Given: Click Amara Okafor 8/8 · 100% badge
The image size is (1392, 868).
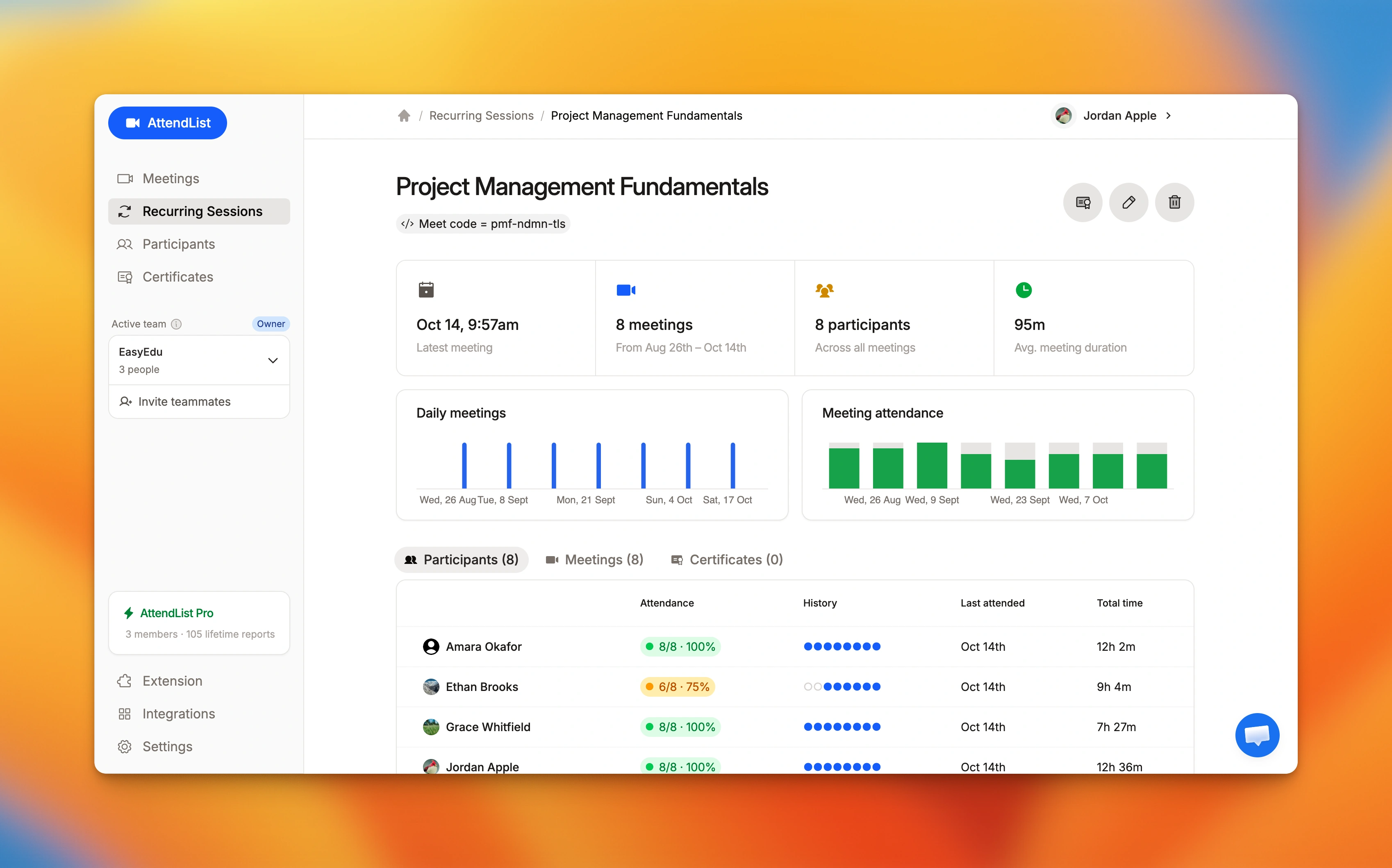Looking at the screenshot, I should (680, 646).
